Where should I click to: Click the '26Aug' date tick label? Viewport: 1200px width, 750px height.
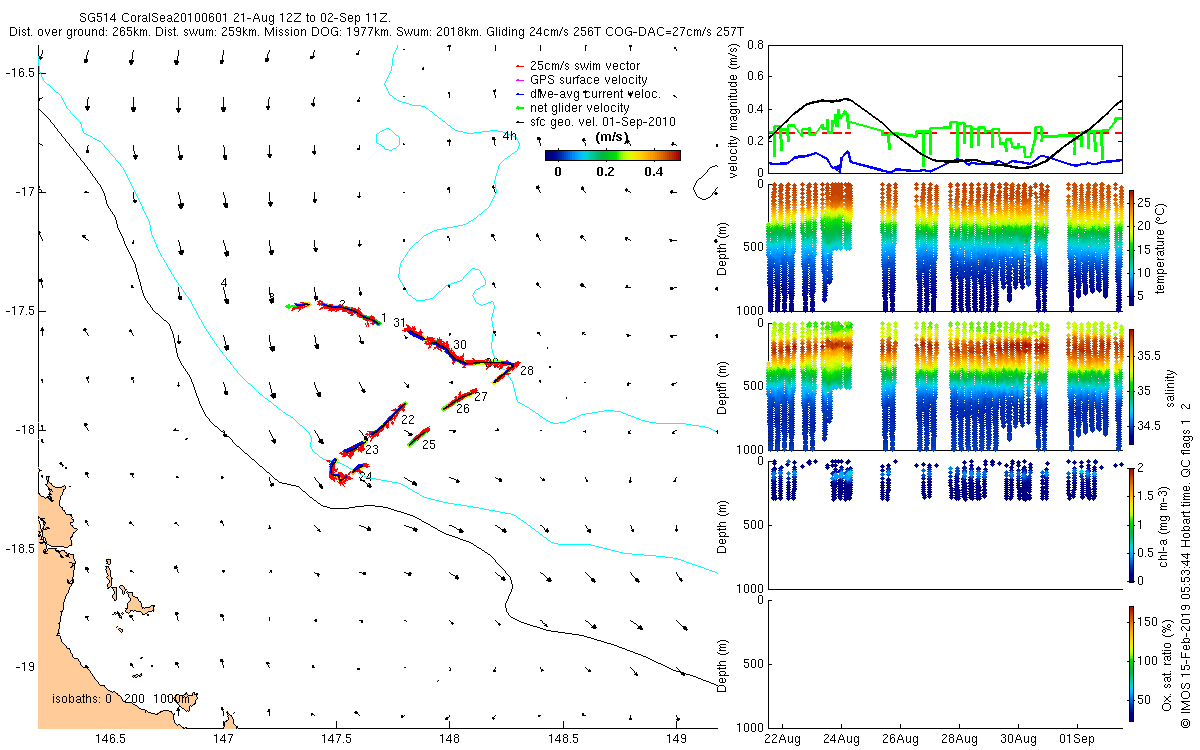click(899, 739)
